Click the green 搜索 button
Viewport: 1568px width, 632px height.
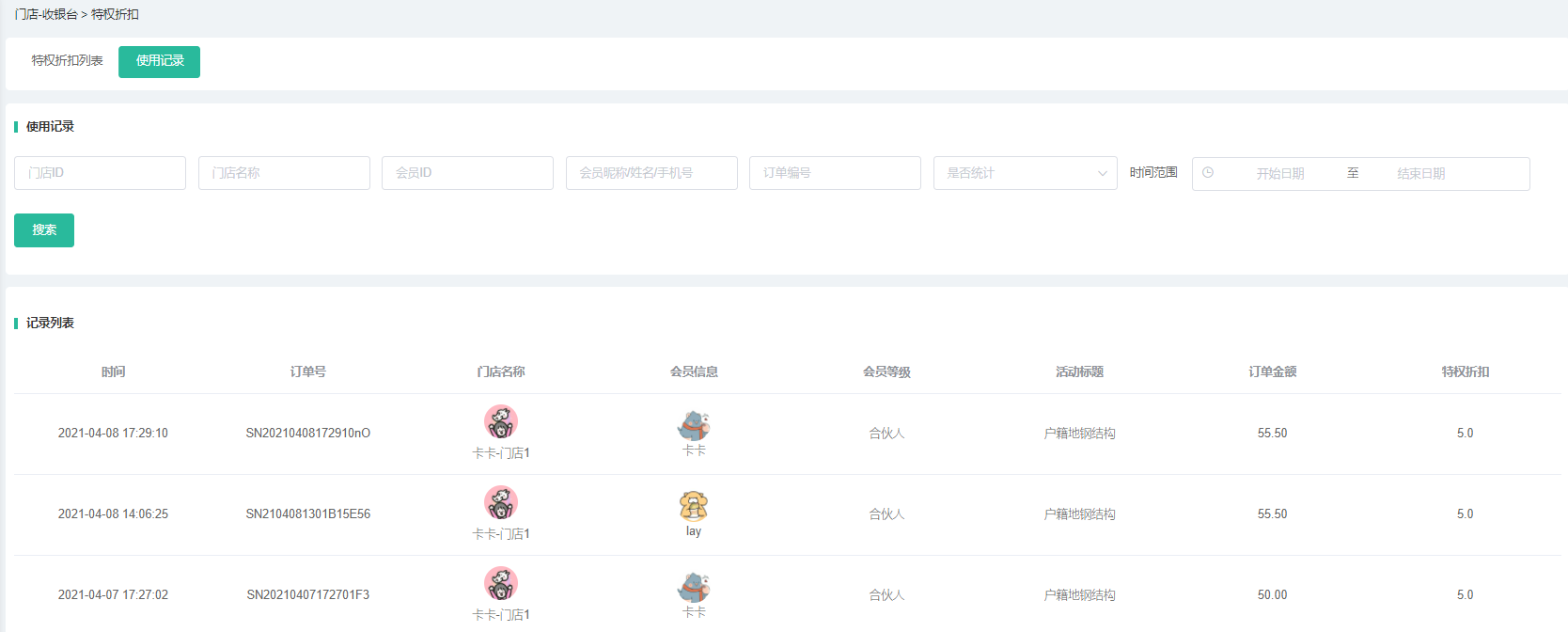44,230
